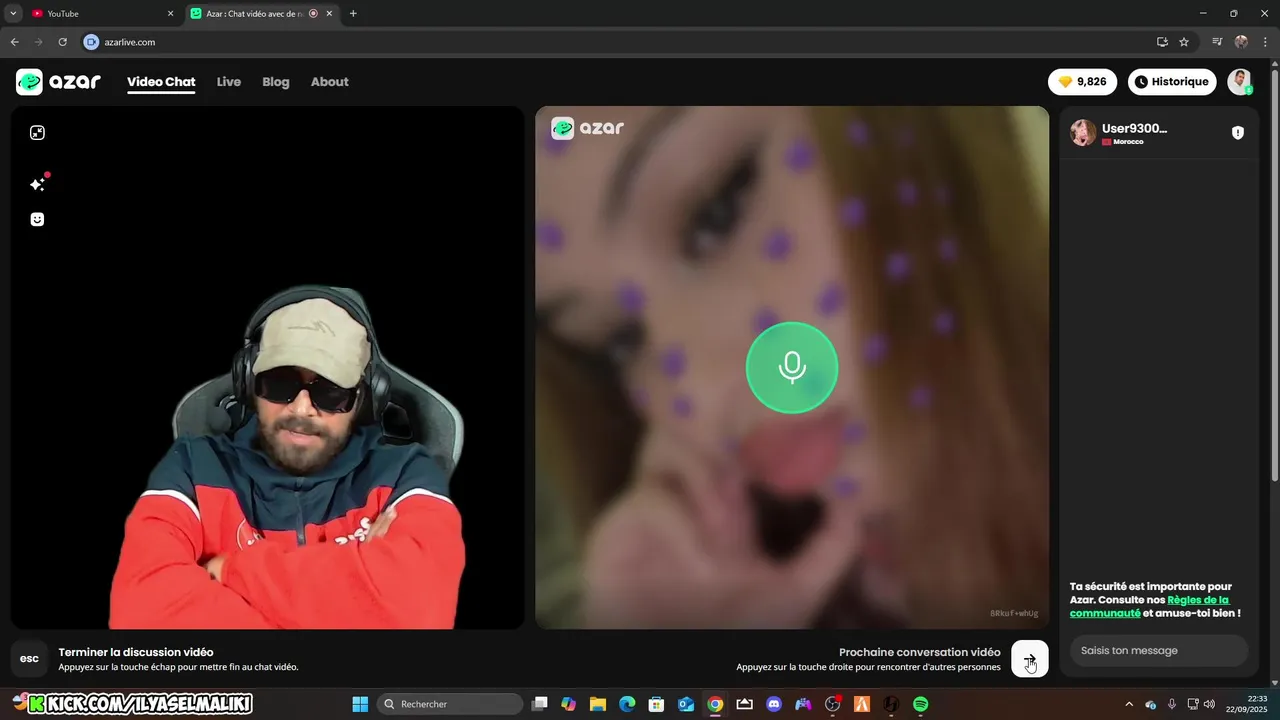1280x720 pixels.
Task: Open Discord from the taskbar
Action: click(773, 704)
